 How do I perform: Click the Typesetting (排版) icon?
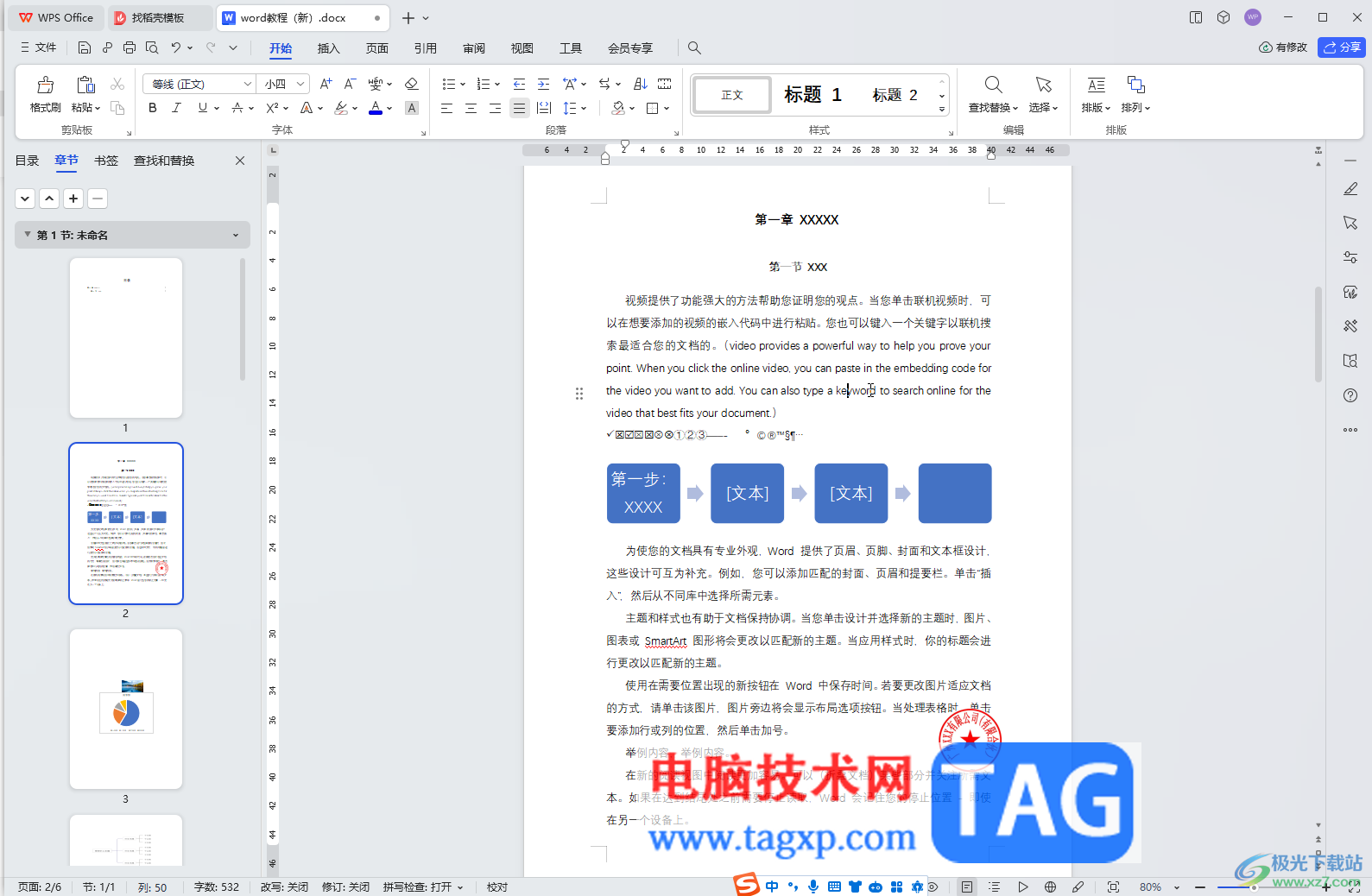pyautogui.click(x=1096, y=85)
